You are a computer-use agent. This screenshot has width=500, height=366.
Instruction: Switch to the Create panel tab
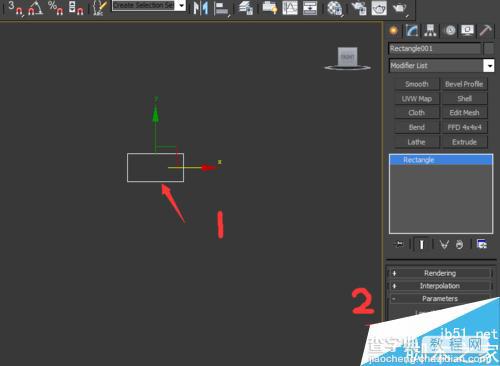pyautogui.click(x=393, y=31)
